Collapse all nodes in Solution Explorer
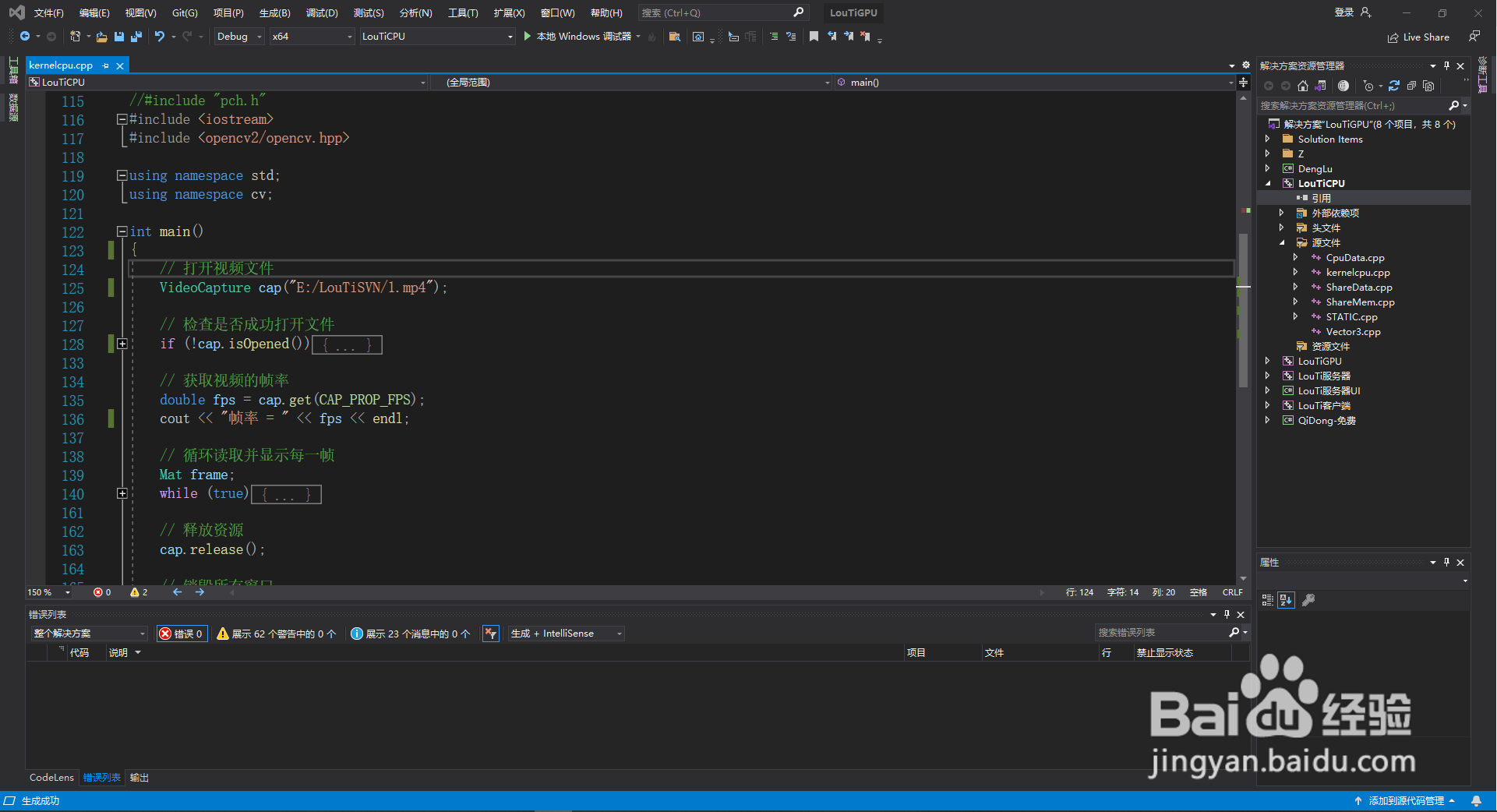The height and width of the screenshot is (812, 1497). click(1412, 86)
